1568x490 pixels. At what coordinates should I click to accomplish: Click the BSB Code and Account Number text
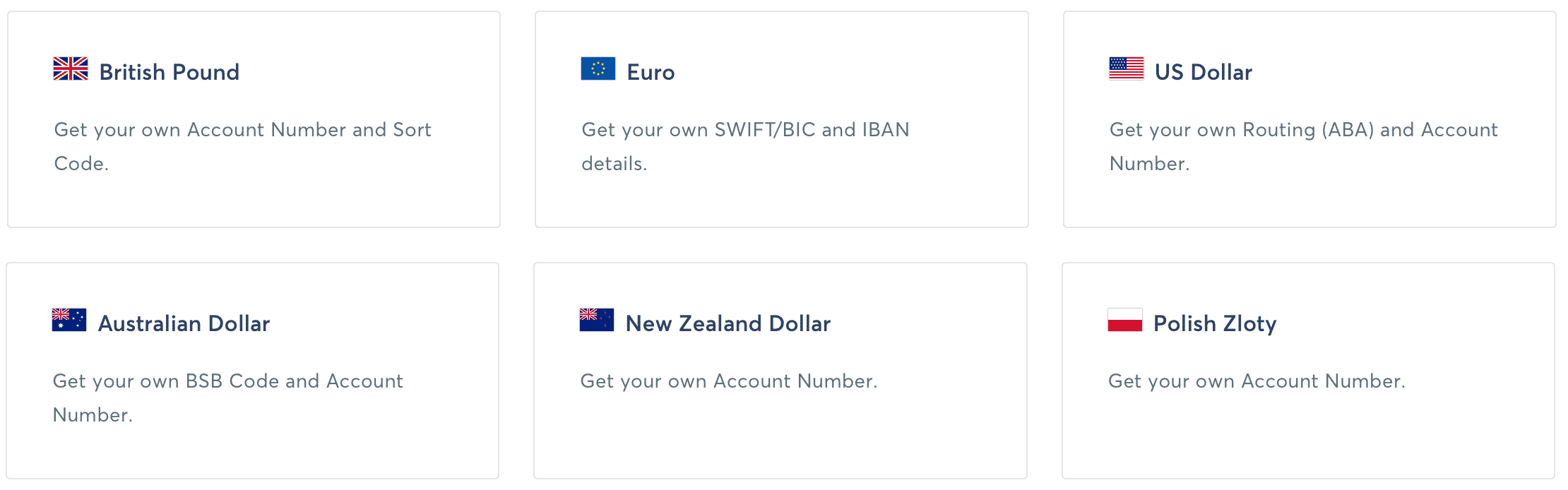227,398
